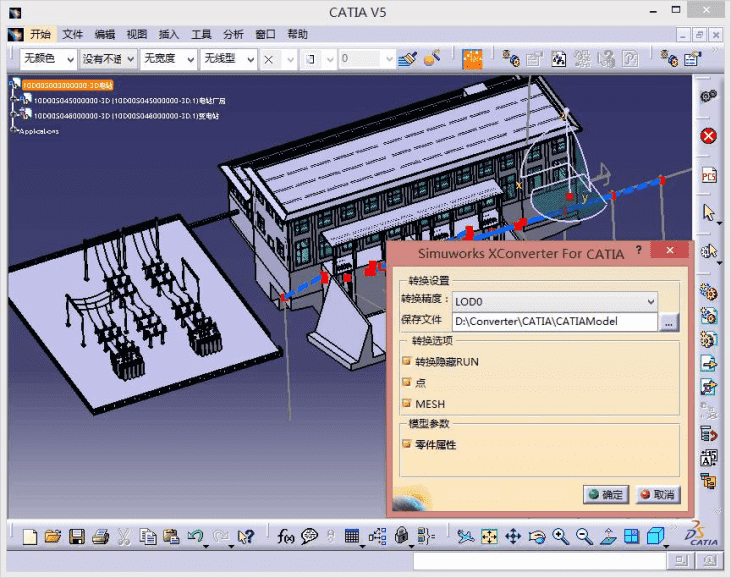Click the Undo arrow icon
Image resolution: width=731 pixels, height=578 pixels.
(x=195, y=537)
